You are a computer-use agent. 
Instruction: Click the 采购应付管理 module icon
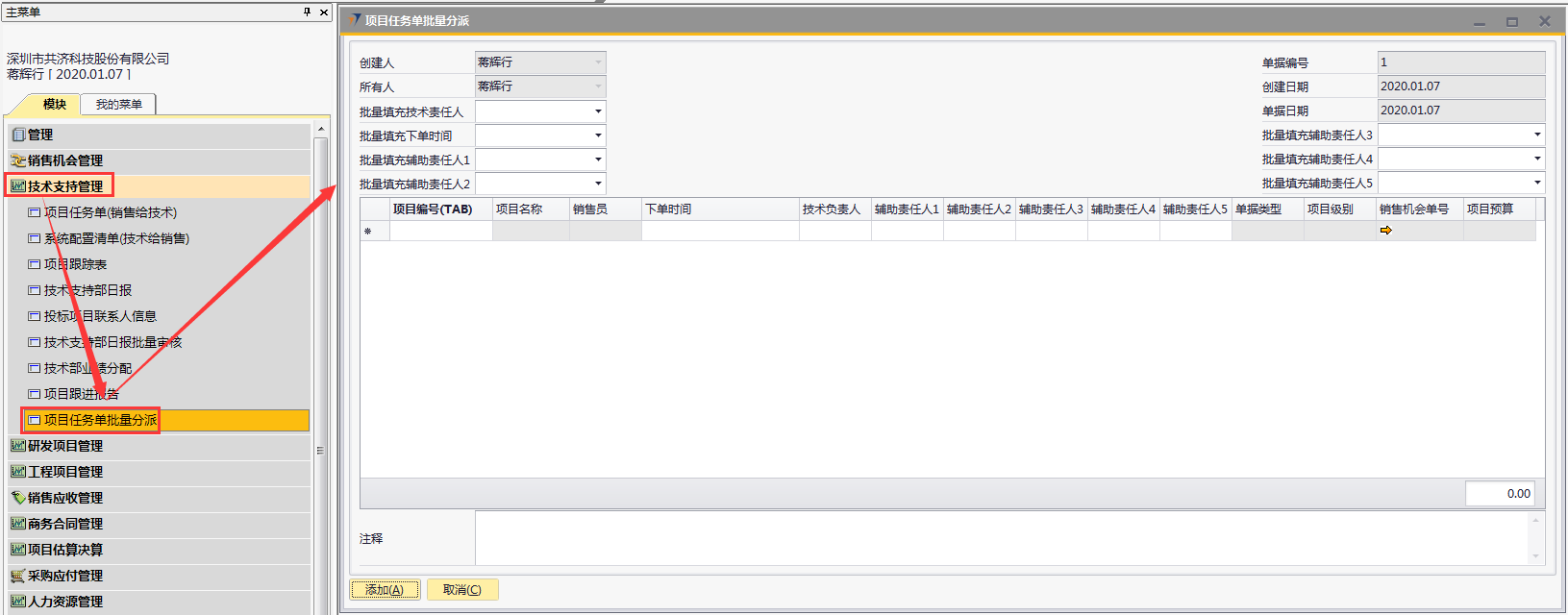[x=18, y=576]
